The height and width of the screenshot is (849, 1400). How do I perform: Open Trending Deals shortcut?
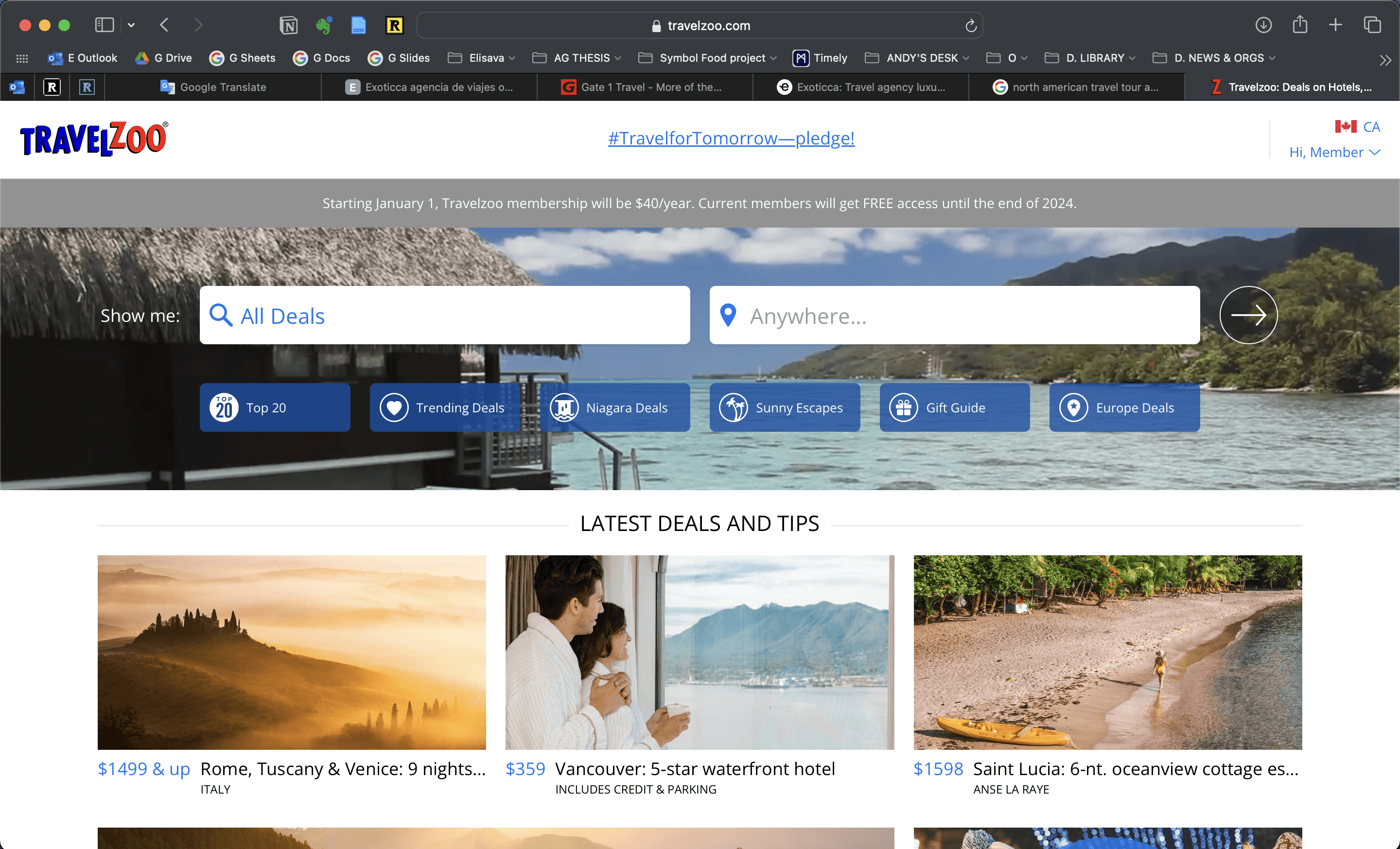click(445, 407)
